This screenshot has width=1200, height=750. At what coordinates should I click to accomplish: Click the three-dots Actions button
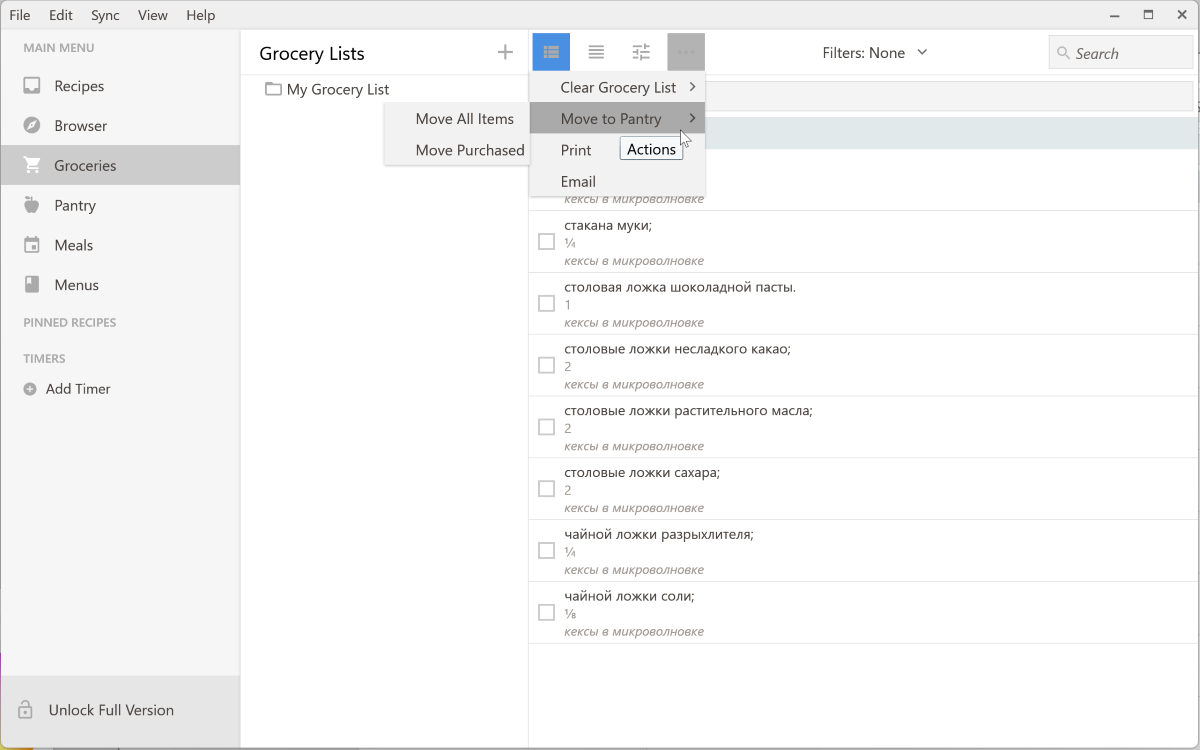(x=686, y=53)
